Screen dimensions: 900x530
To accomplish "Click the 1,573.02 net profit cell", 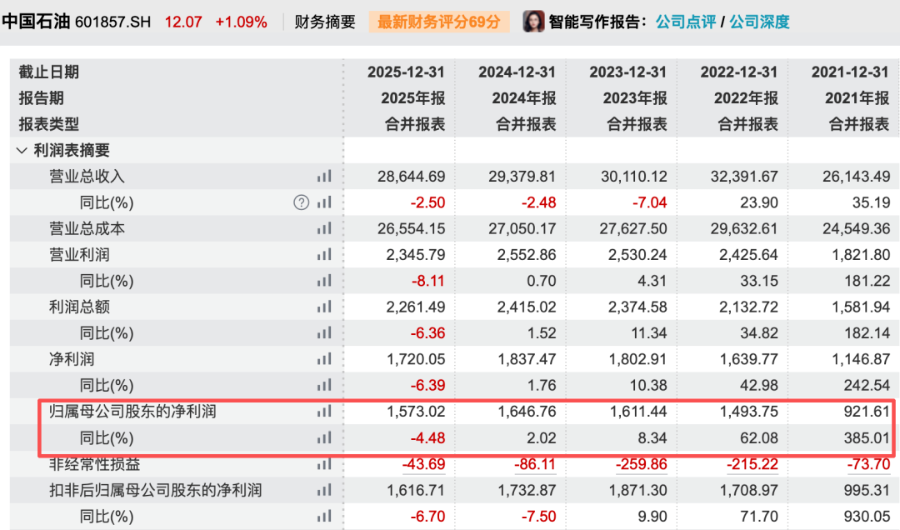I will pyautogui.click(x=417, y=411).
